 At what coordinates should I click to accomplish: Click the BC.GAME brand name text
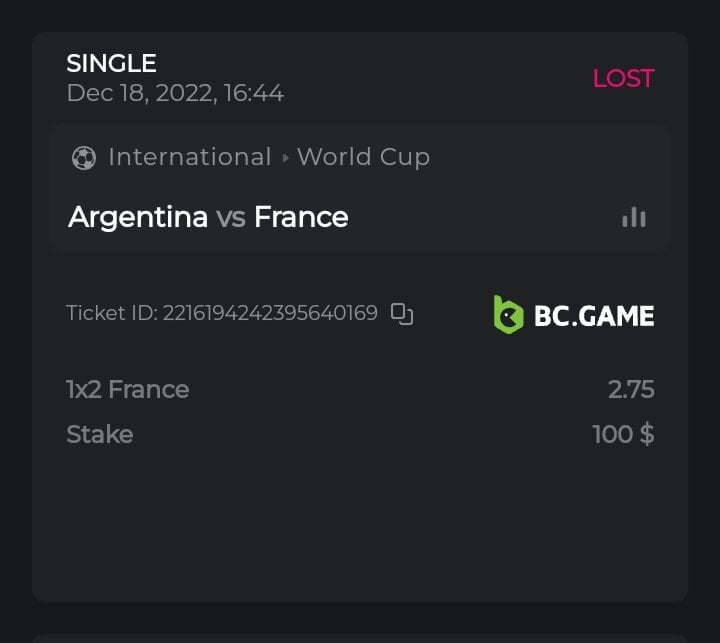594,316
